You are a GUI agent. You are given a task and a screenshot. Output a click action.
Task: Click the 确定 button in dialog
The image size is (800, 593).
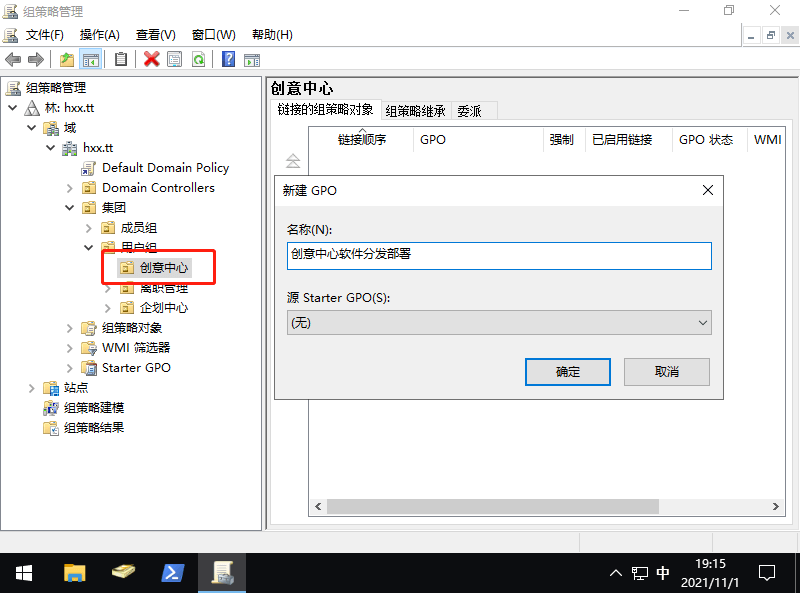tap(568, 372)
